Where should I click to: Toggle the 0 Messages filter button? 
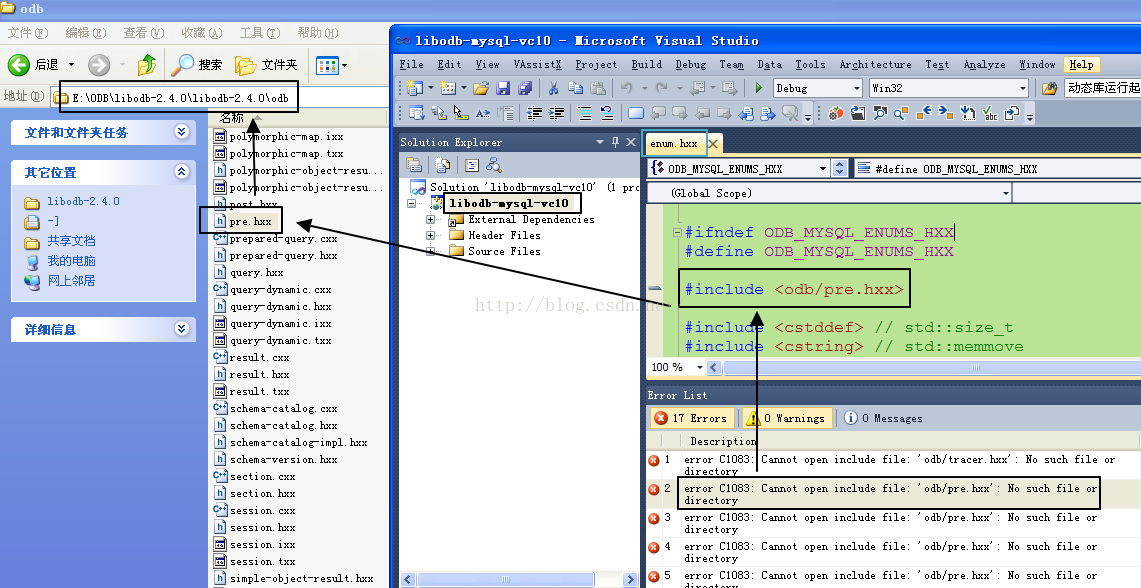[x=883, y=418]
